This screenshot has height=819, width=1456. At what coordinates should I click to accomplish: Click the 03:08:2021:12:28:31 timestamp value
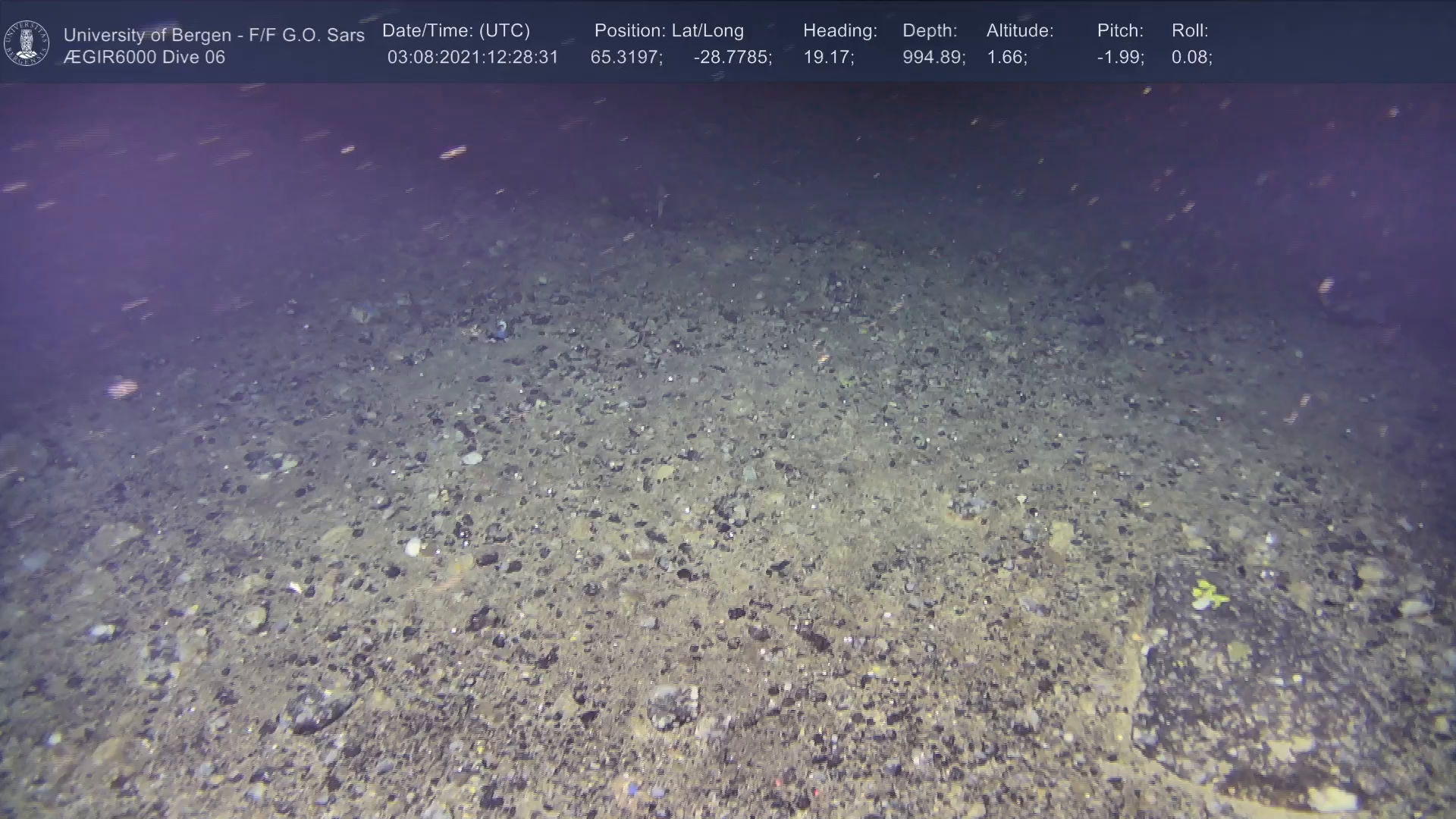[472, 58]
